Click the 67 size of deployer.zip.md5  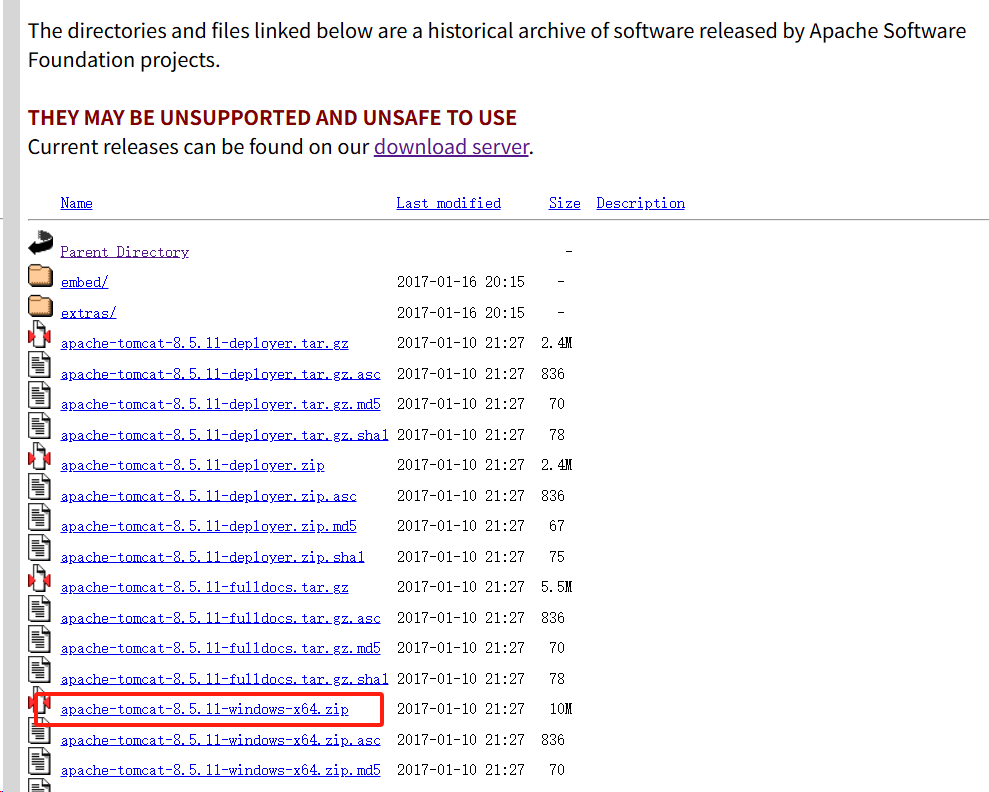coord(557,526)
